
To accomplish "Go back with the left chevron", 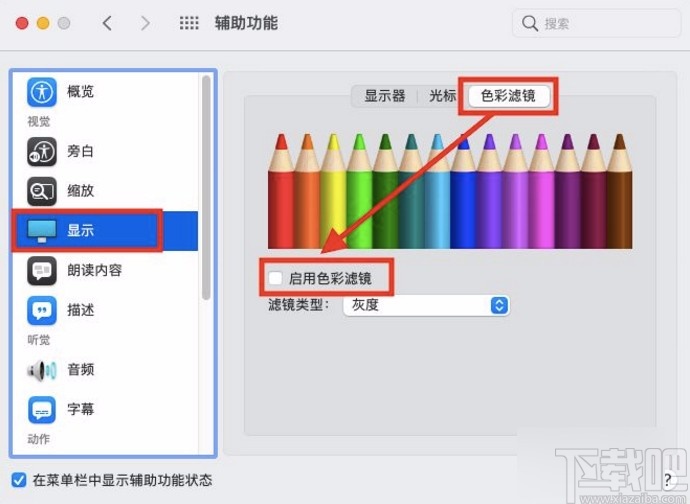I will [107, 23].
